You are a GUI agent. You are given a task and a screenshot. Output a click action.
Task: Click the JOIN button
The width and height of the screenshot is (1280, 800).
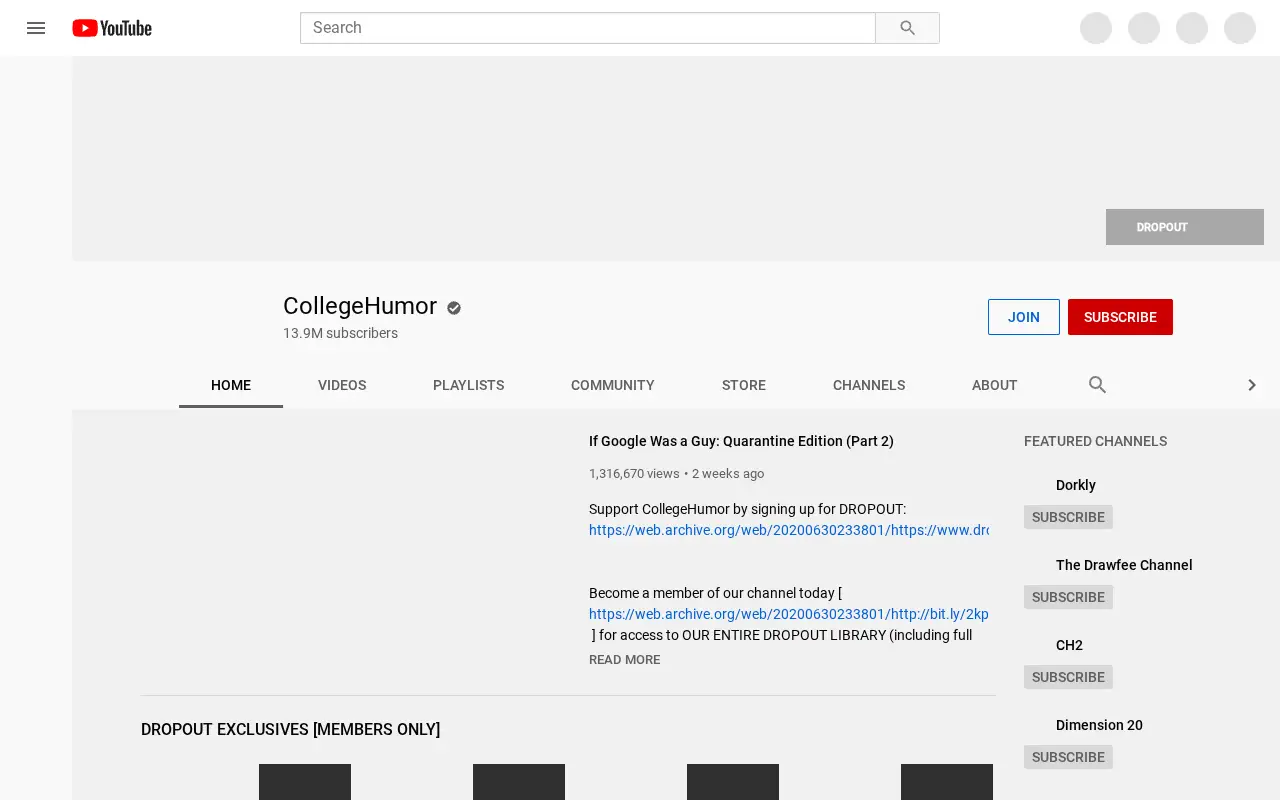pyautogui.click(x=1024, y=317)
